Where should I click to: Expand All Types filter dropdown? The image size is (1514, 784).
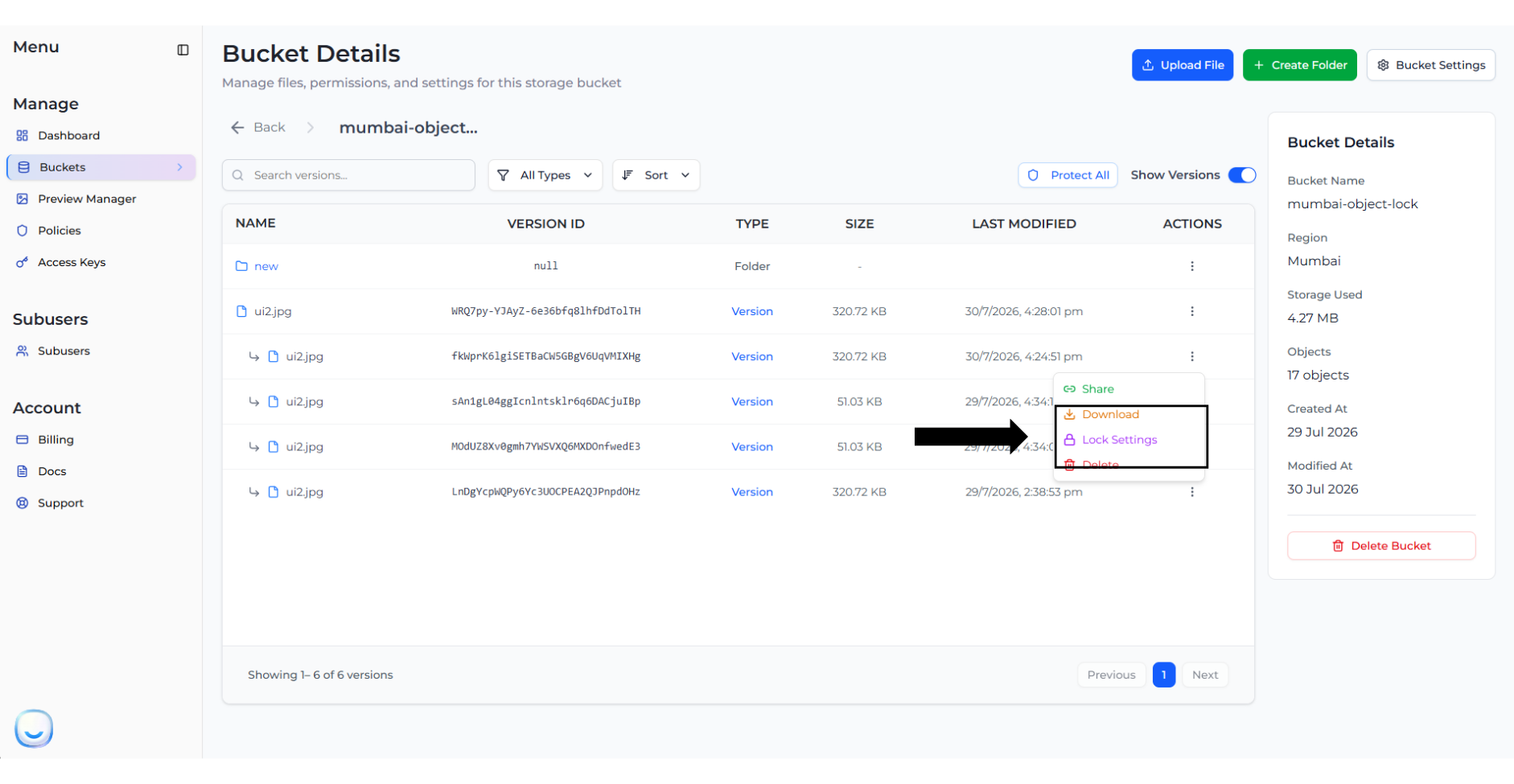(545, 174)
